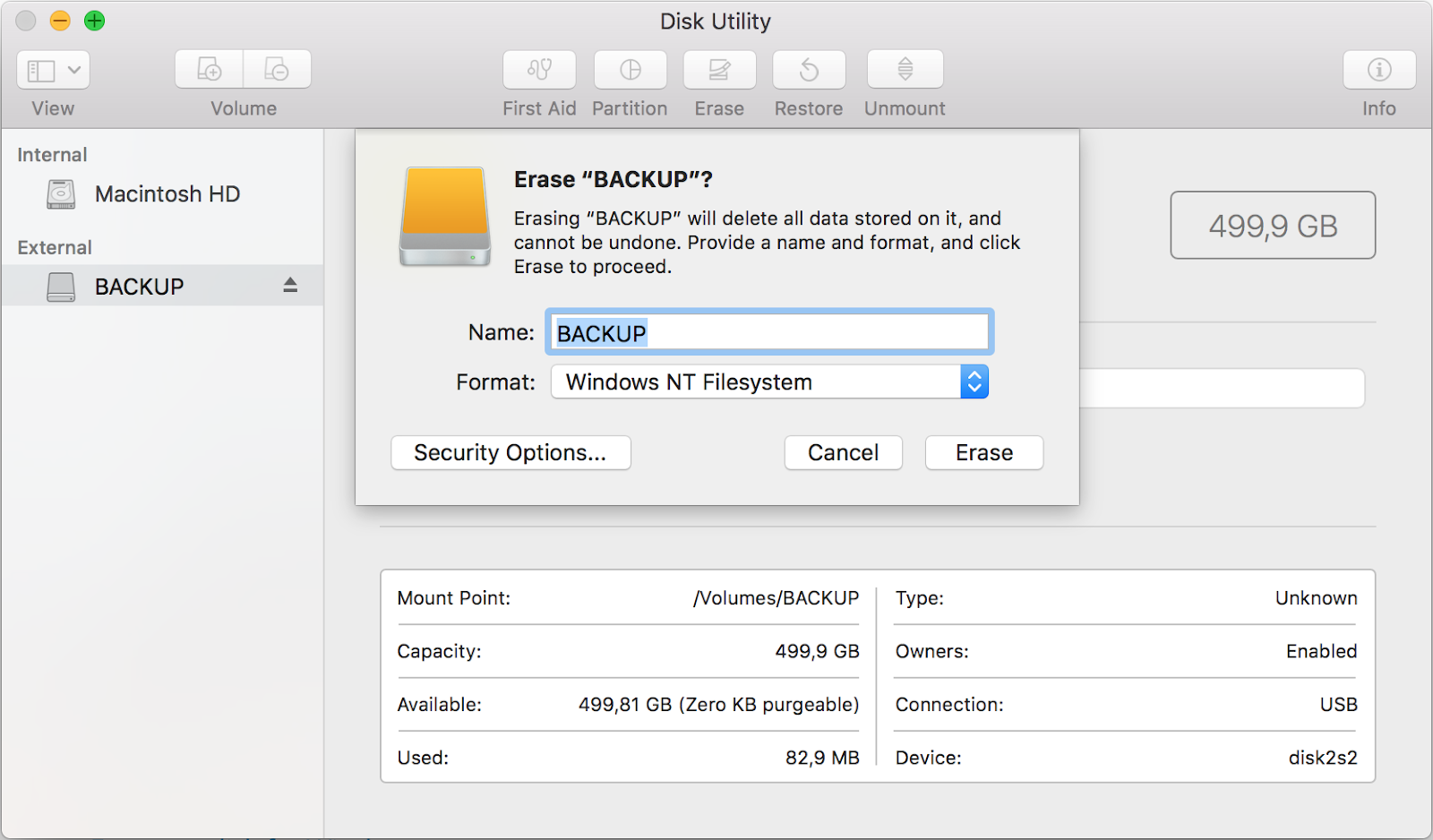Click the orange external drive icon

(445, 217)
